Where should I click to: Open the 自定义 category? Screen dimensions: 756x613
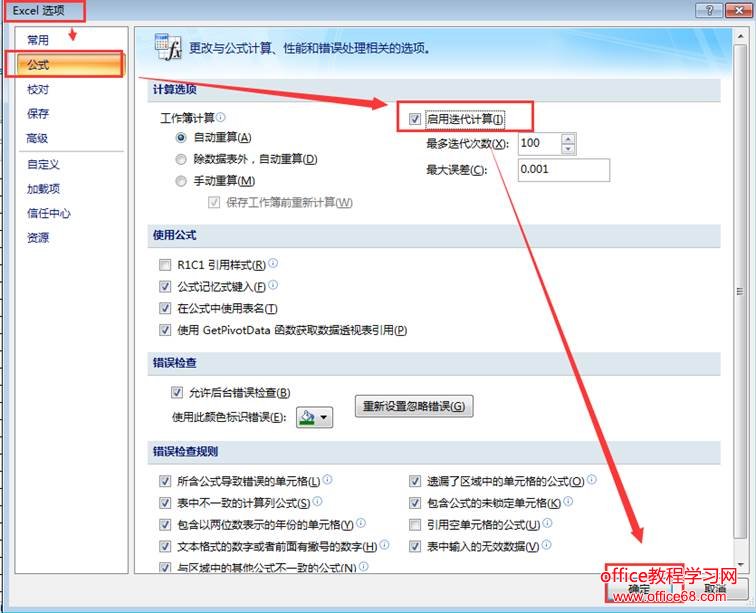[x=43, y=164]
